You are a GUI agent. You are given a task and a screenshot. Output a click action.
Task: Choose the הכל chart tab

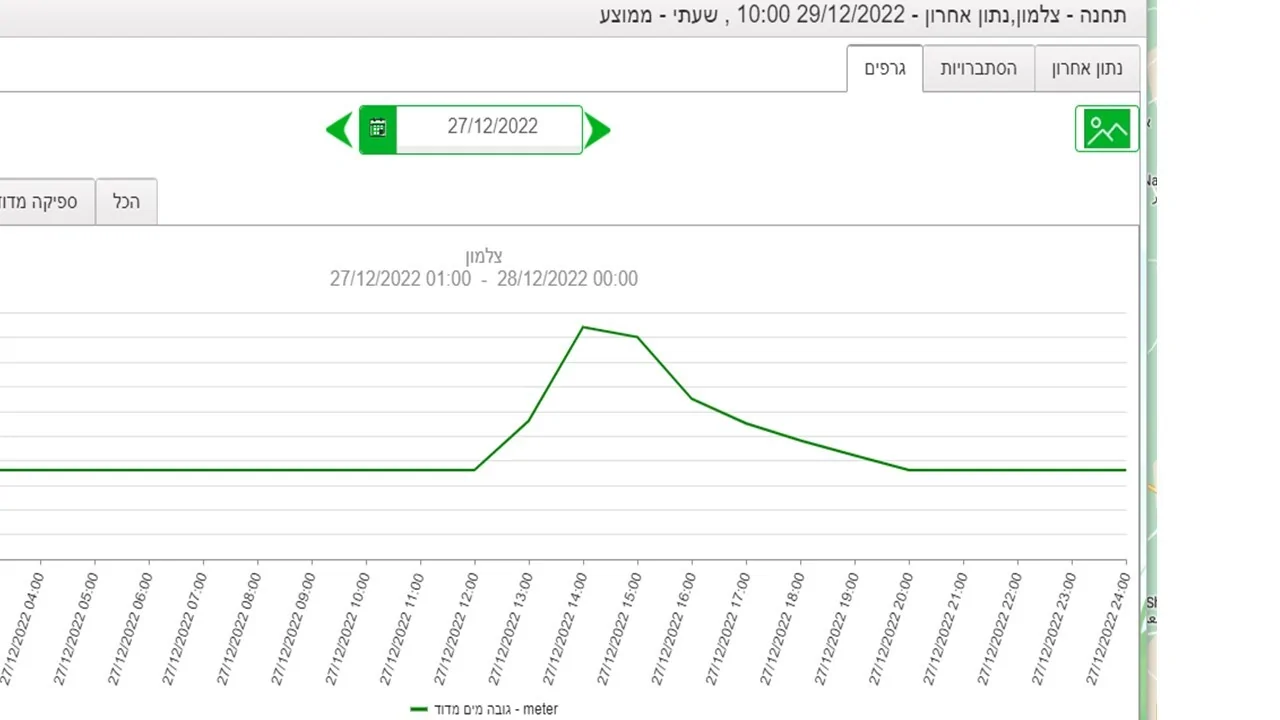[x=126, y=202]
